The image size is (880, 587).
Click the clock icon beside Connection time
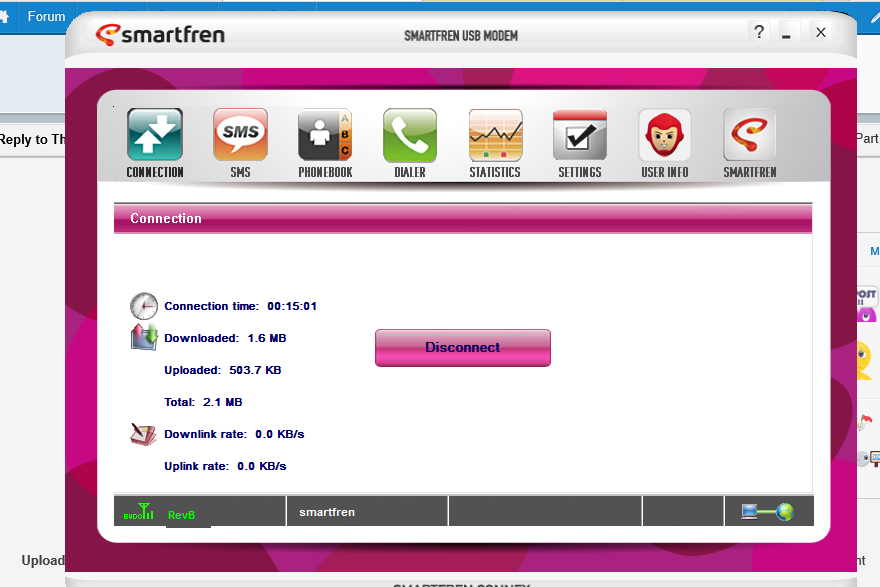[144, 306]
